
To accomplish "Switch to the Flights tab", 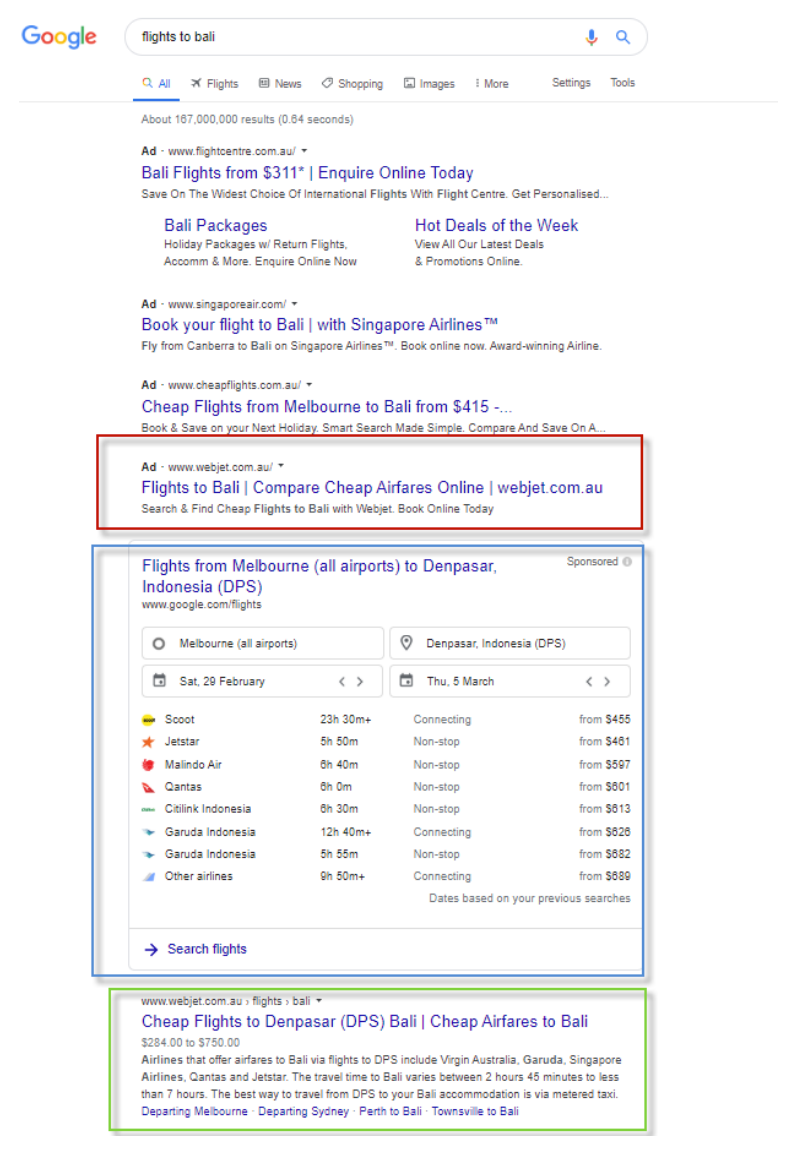I will click(x=215, y=84).
